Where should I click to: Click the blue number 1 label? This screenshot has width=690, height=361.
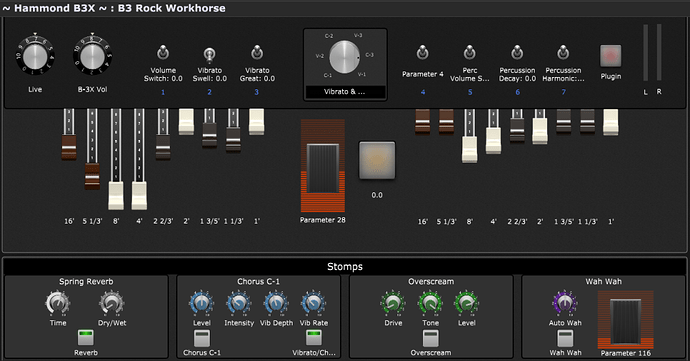point(163,92)
